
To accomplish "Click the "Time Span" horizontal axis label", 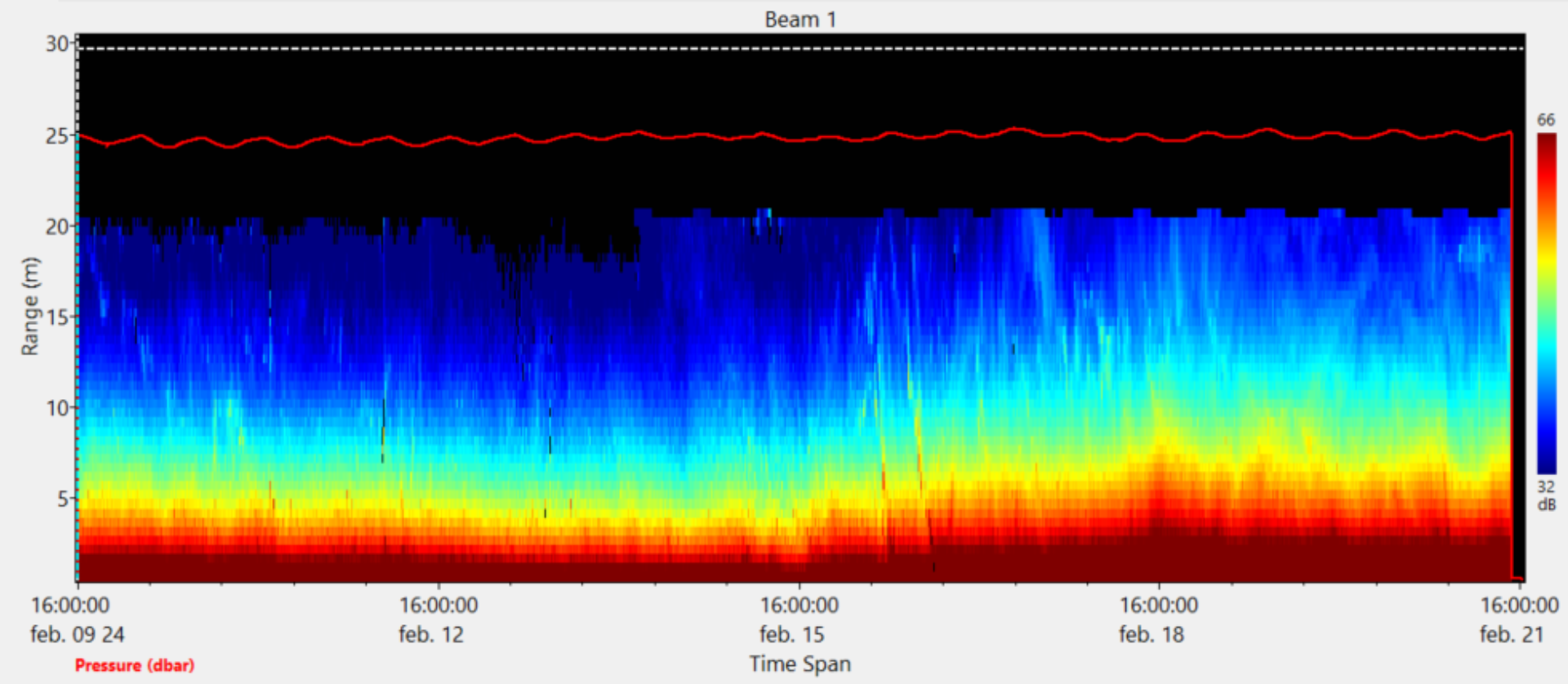I will point(800,664).
